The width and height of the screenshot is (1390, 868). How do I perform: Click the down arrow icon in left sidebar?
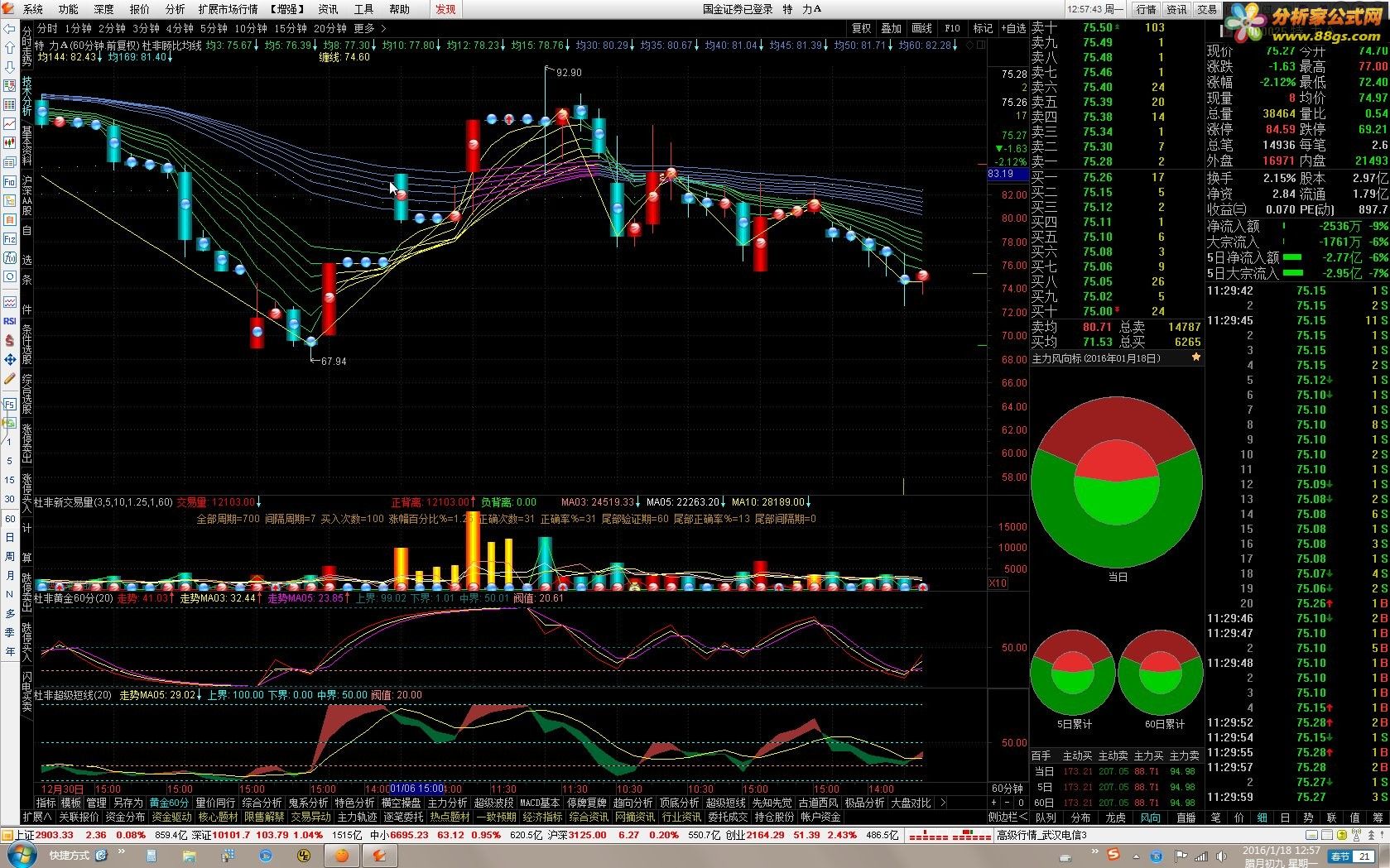(x=9, y=68)
